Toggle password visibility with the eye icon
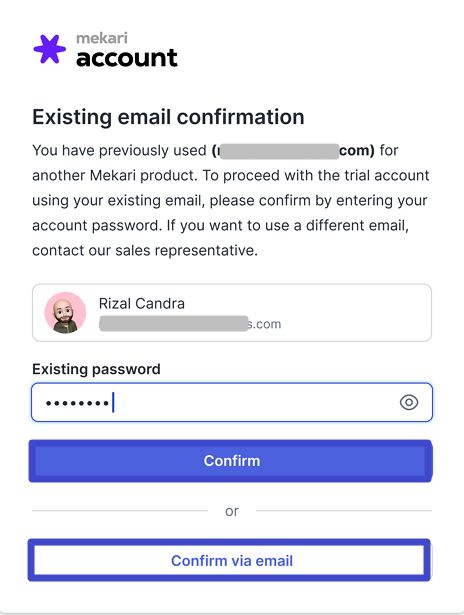 point(409,402)
